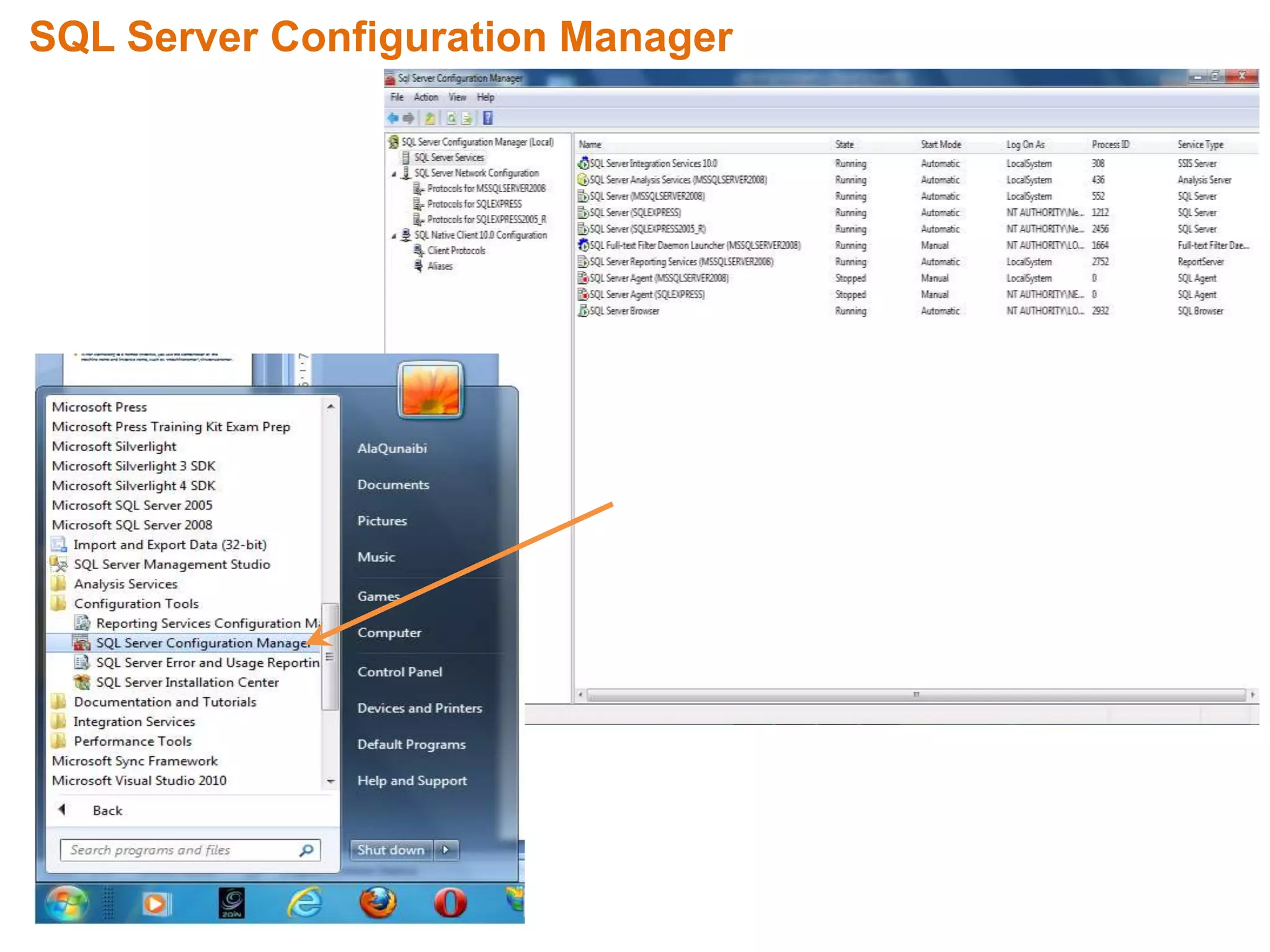The width and height of the screenshot is (1270, 952).
Task: Click the Refresh toolbar icon
Action: pos(451,118)
